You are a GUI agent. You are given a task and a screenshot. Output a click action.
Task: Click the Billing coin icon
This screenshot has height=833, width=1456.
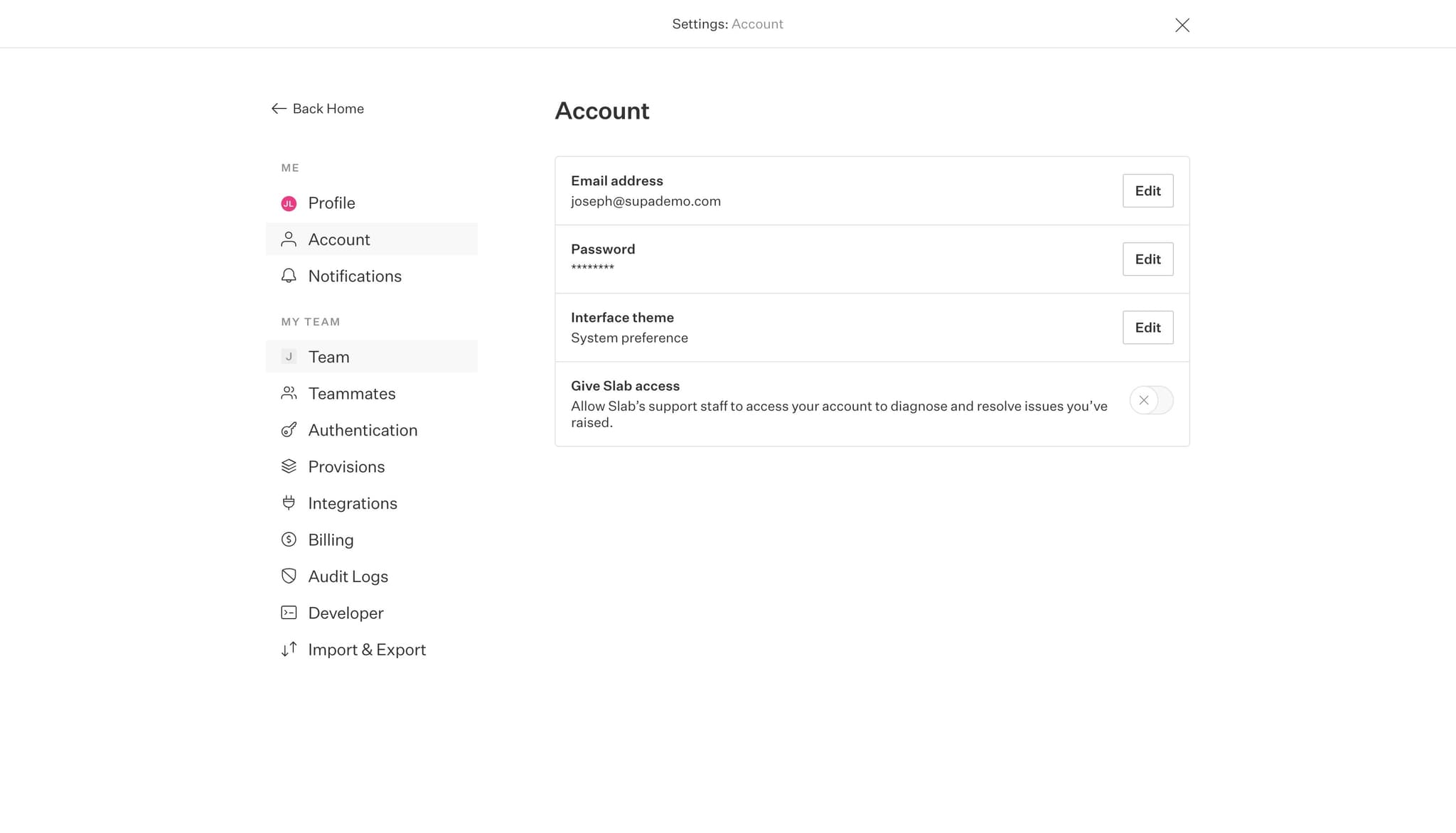(289, 539)
